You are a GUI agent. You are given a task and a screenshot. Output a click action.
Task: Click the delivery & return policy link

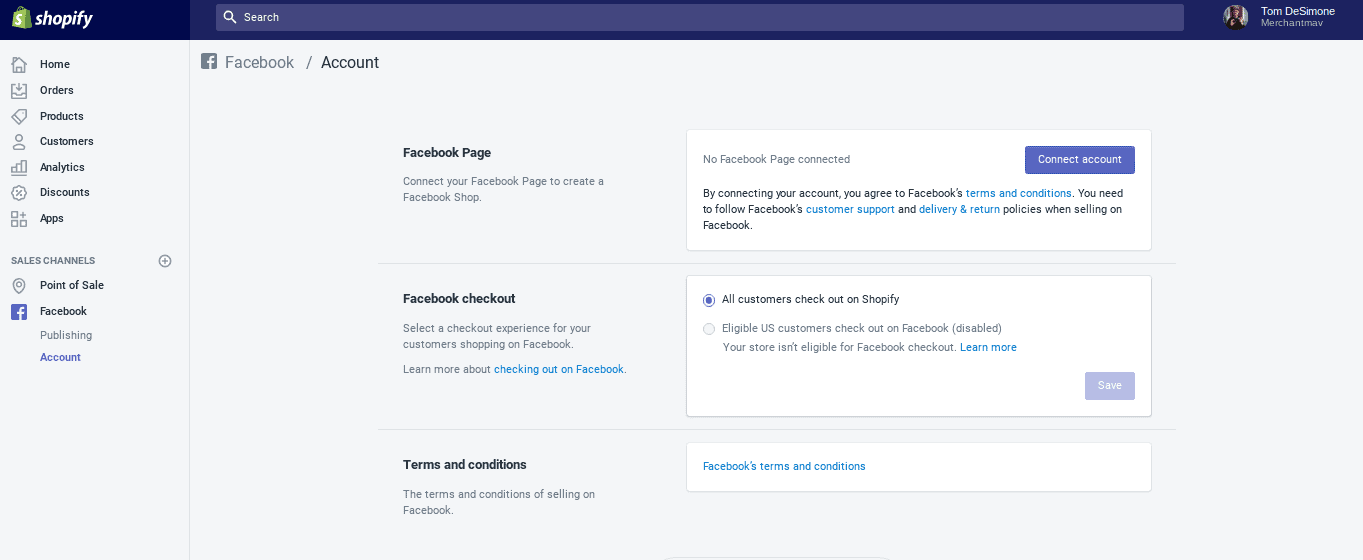click(959, 210)
